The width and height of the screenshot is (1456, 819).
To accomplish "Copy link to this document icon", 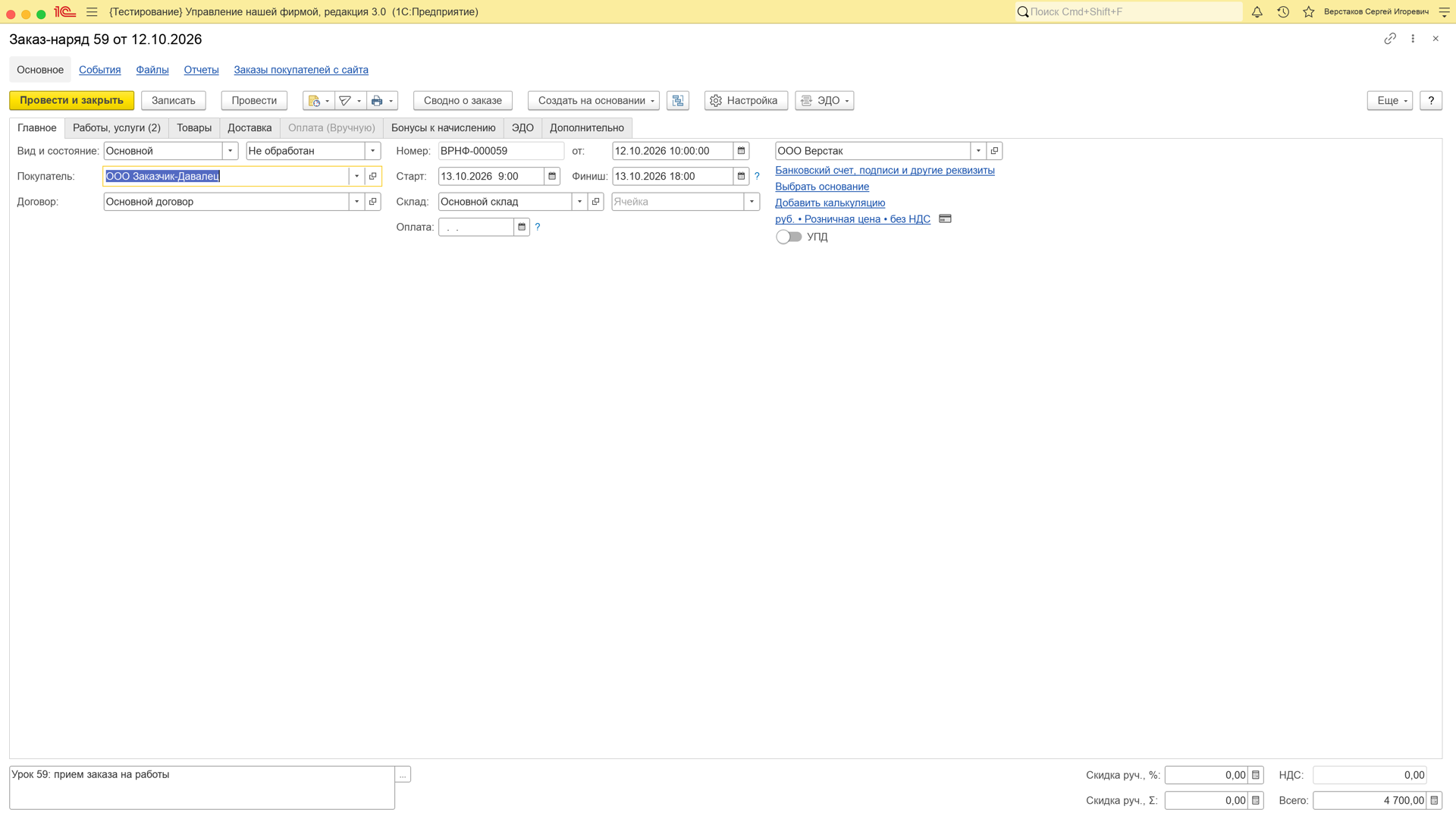I will pos(1390,39).
